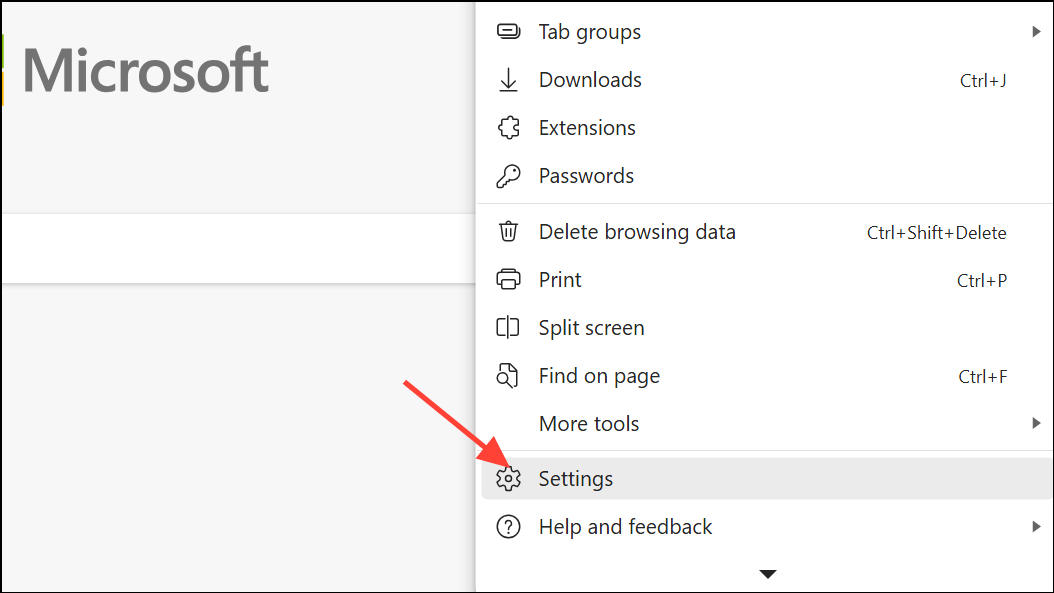Select the Ctrl+J shortcut text for Downloads
This screenshot has height=593, width=1054.
pyautogui.click(x=982, y=81)
